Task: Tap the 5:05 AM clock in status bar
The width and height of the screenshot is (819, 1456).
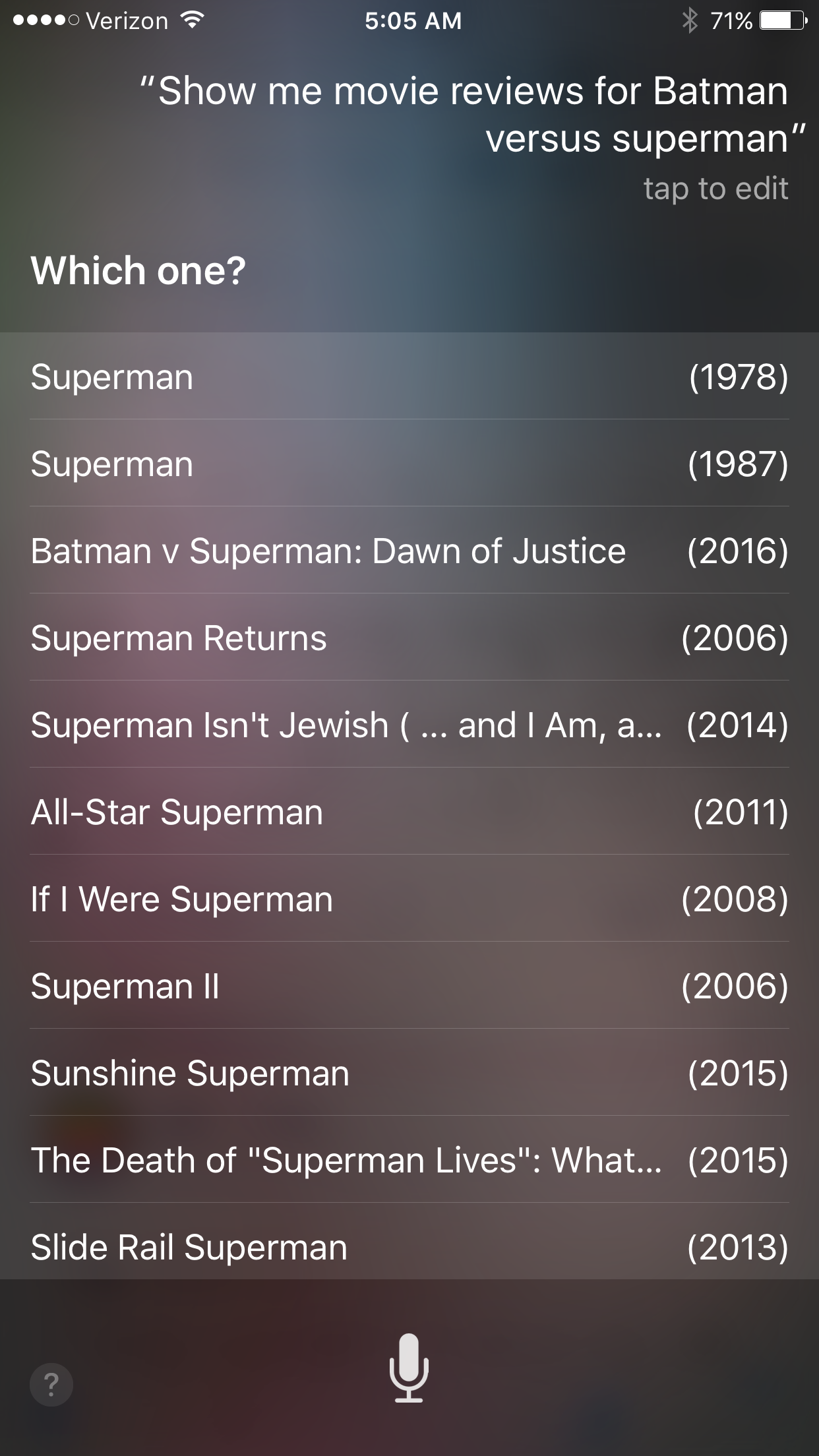Action: 413,21
